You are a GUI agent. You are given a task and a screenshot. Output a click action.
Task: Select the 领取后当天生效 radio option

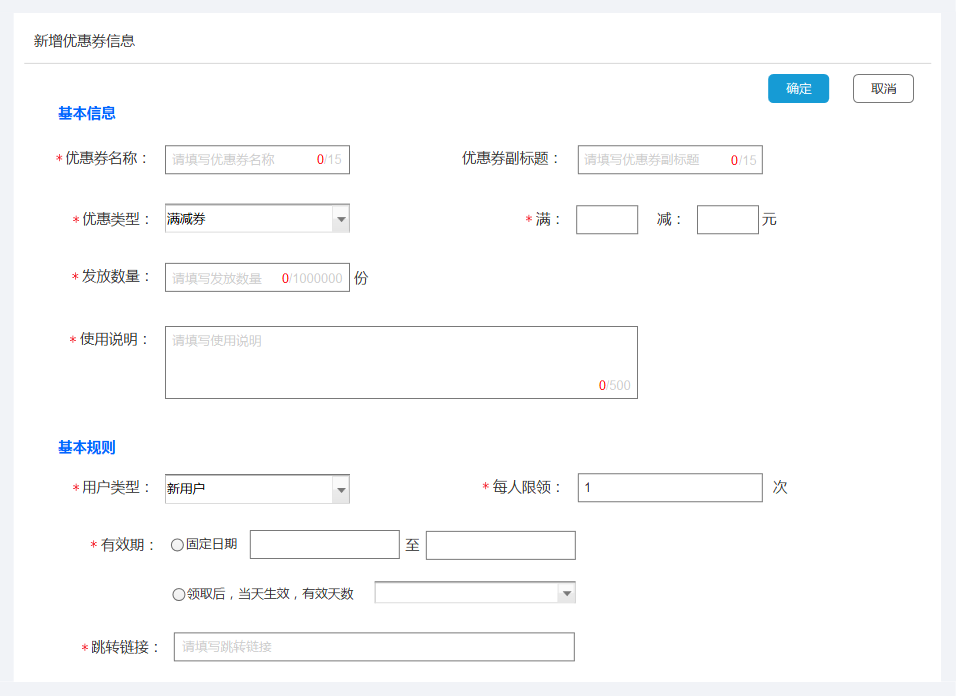179,594
